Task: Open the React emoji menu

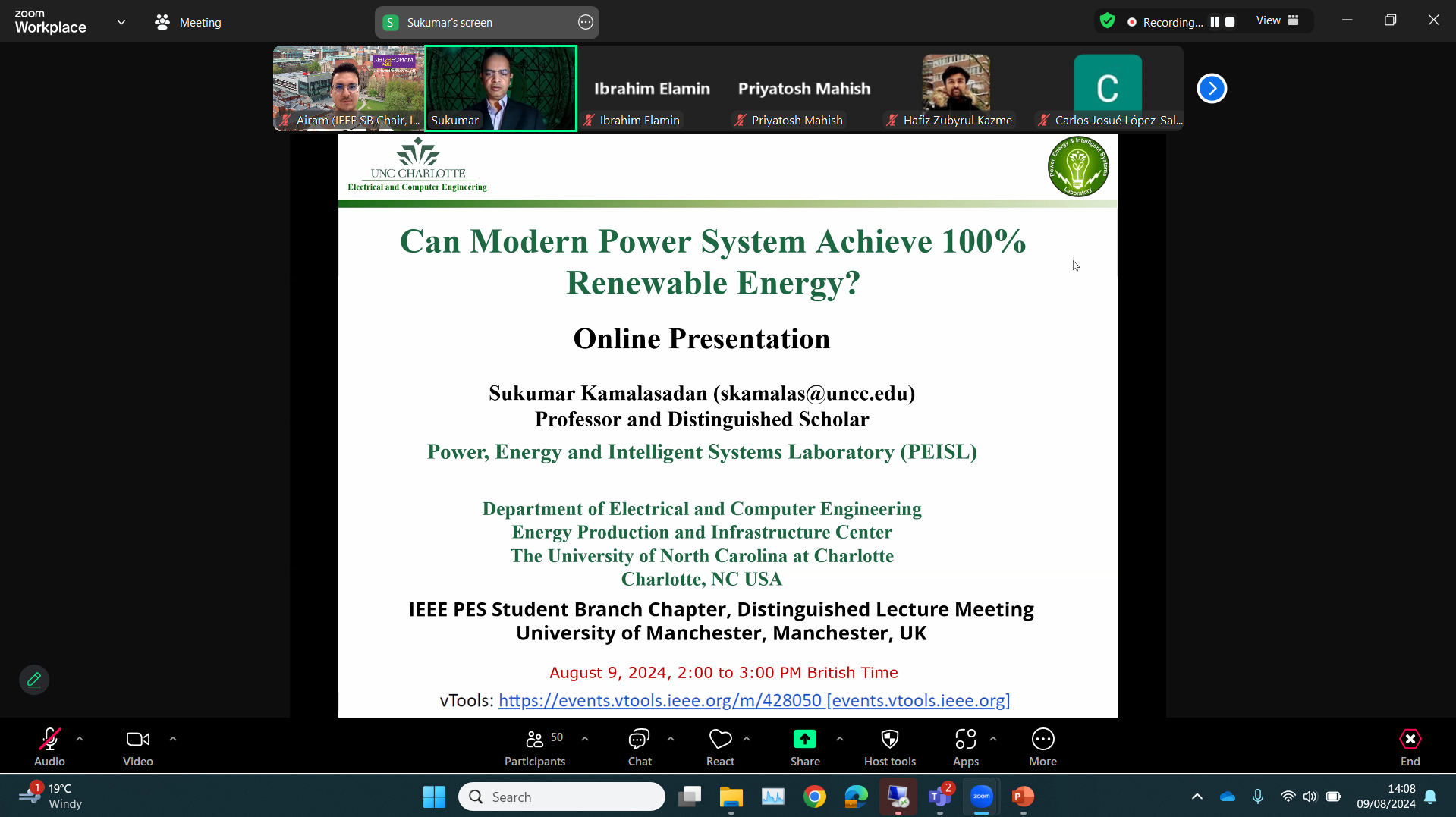Action: click(x=720, y=747)
